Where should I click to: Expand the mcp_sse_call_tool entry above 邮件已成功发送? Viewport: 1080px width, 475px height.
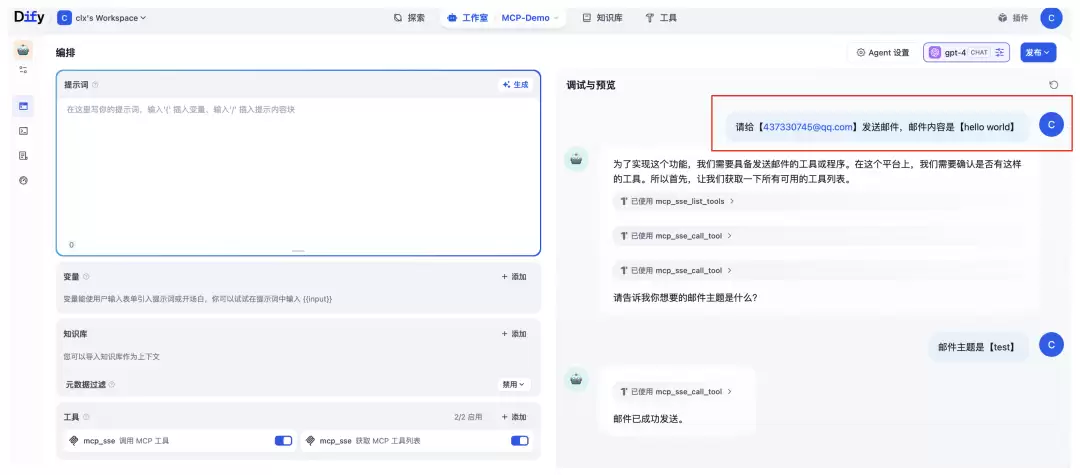676,392
